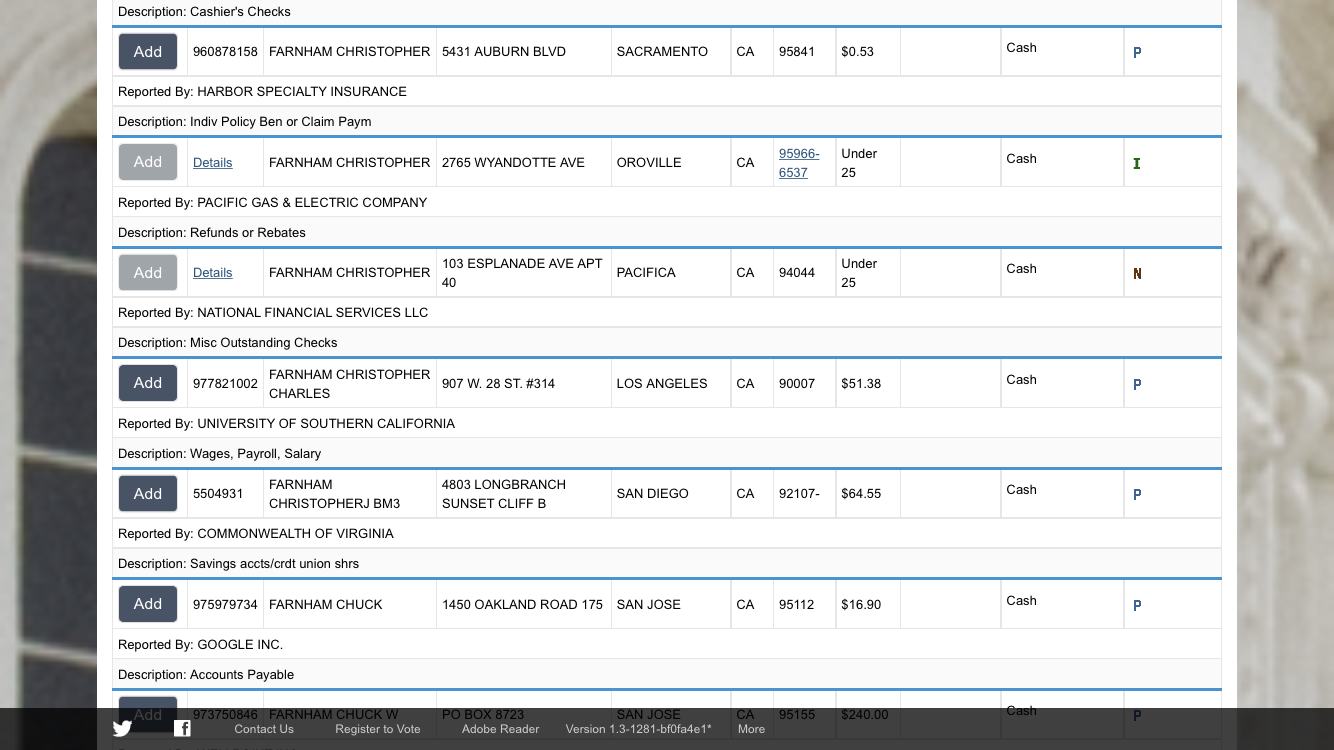Click address 5431 AUBURN BLVD
The height and width of the screenshot is (750, 1334).
pos(504,52)
